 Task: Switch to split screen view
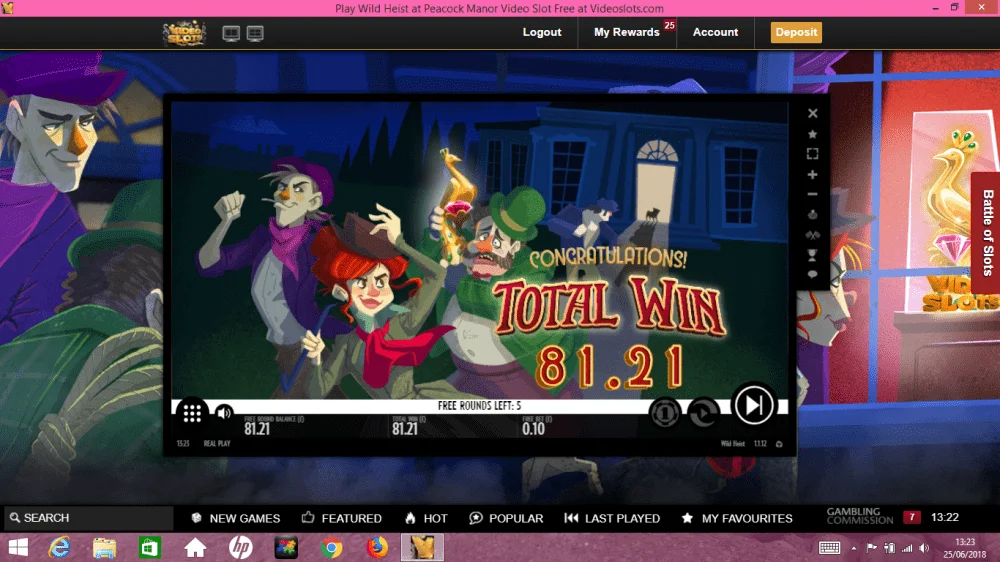[x=255, y=33]
